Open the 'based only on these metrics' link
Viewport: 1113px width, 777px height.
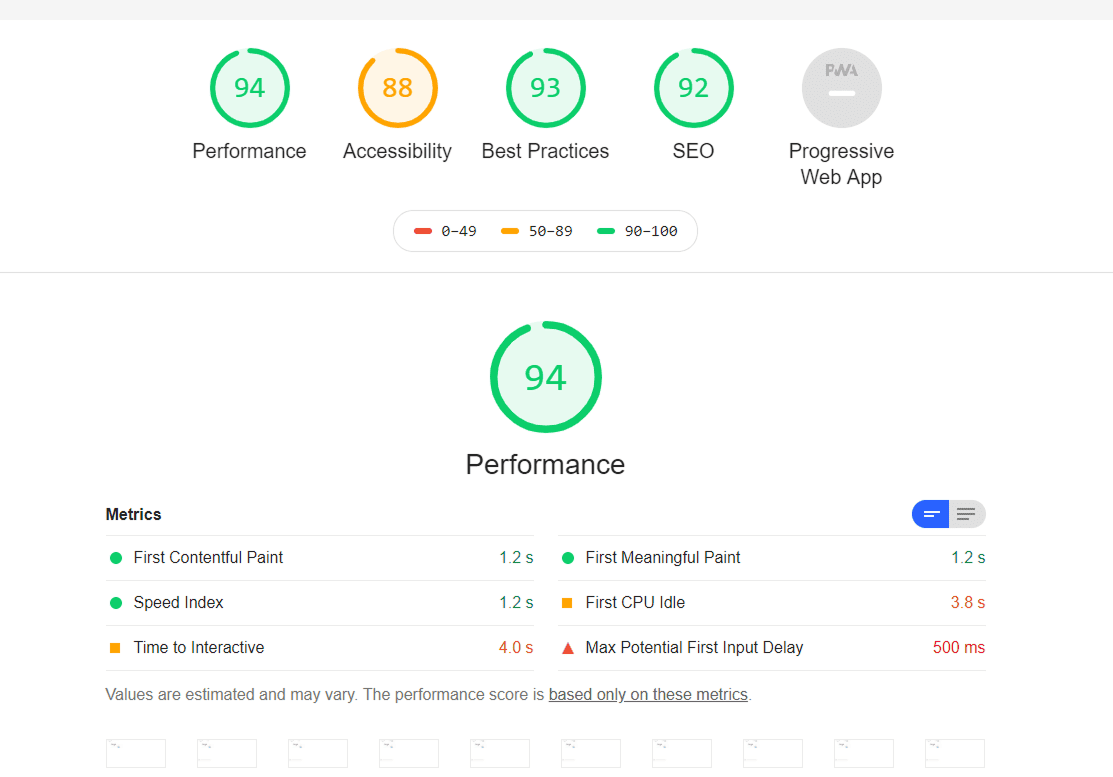(648, 694)
